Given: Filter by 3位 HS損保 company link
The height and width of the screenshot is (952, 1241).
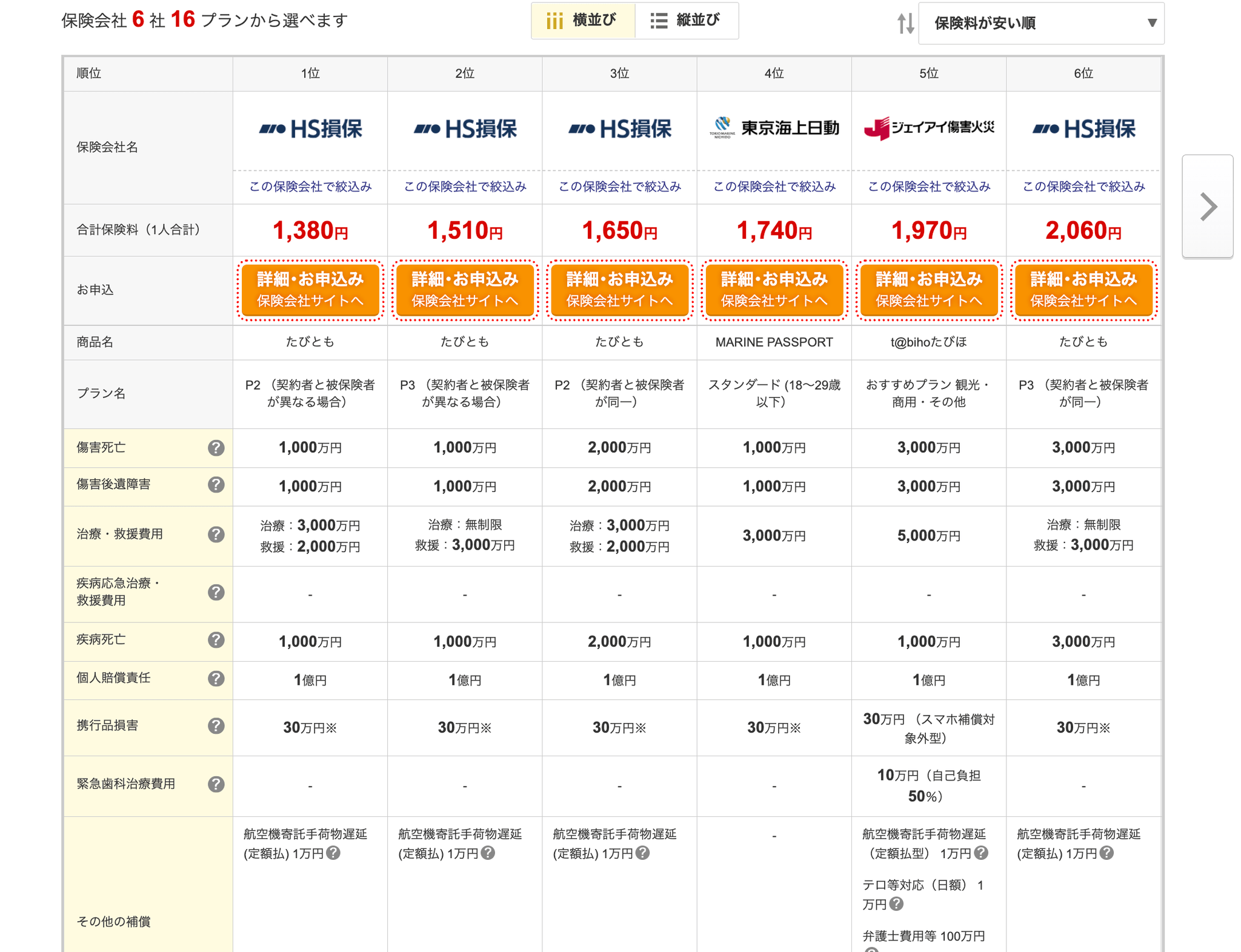Looking at the screenshot, I should coord(619,187).
